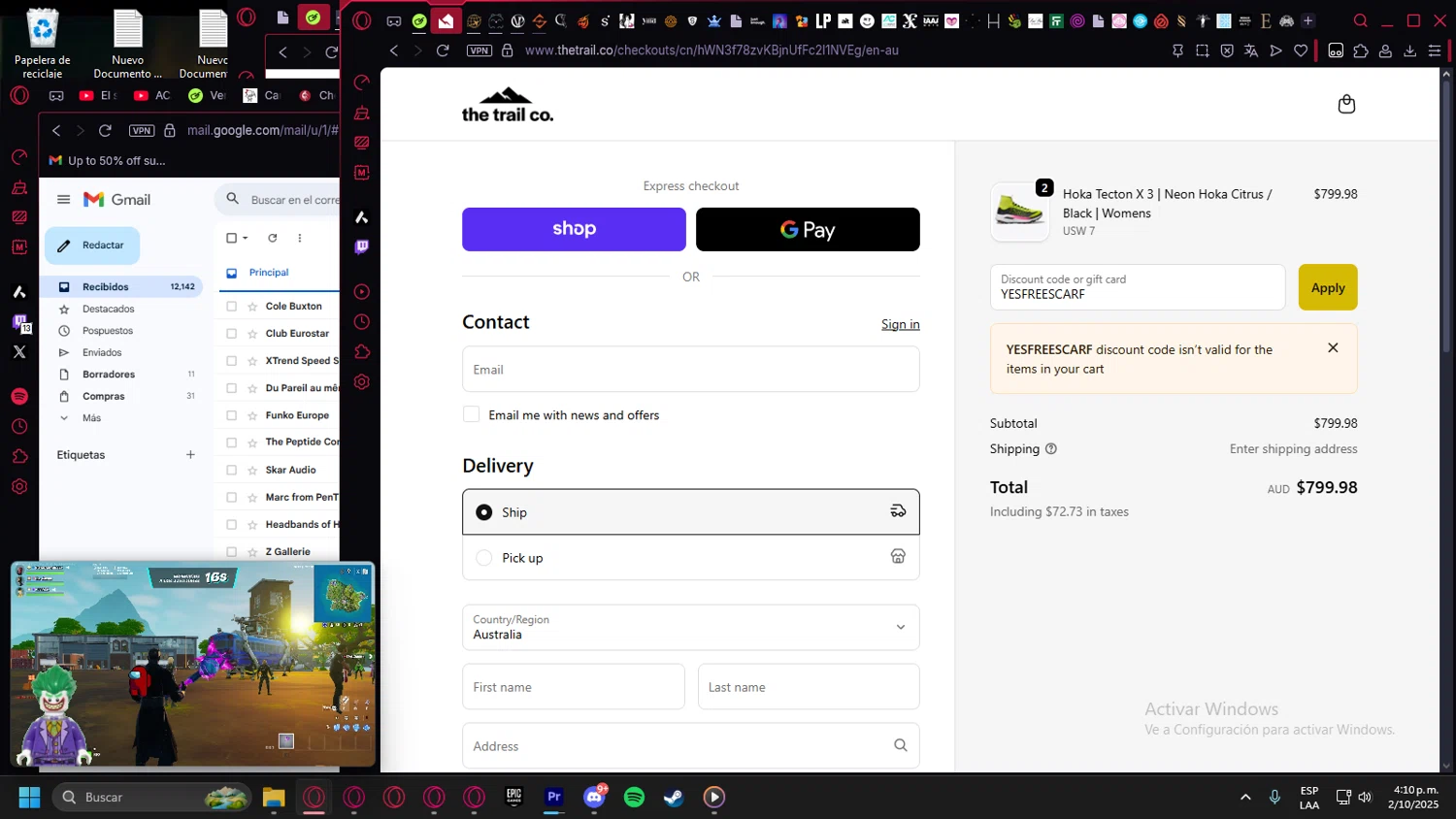This screenshot has height=819, width=1456.
Task: Open Gmail more options three dots
Action: click(300, 238)
